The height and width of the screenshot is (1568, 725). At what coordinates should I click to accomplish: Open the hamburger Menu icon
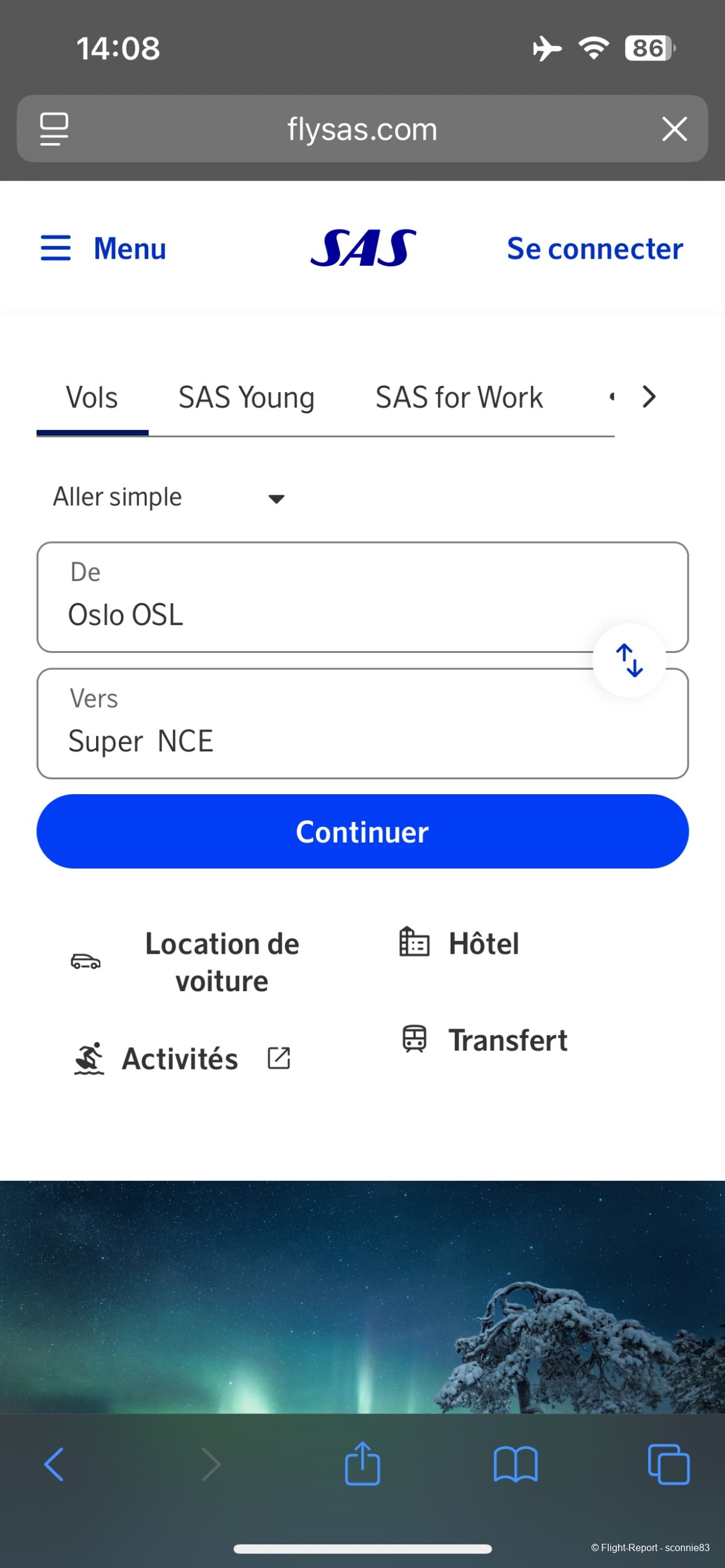(x=56, y=248)
